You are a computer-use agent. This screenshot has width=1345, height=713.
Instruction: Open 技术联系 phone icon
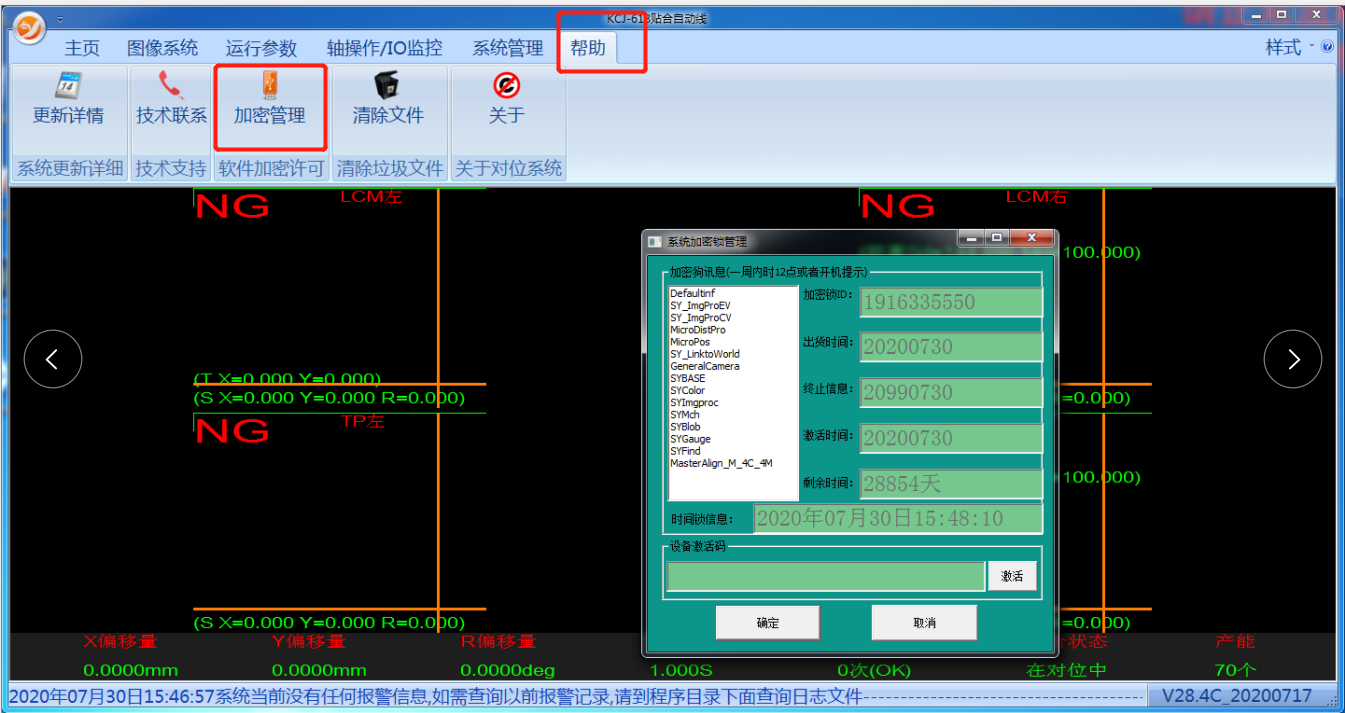pos(171,87)
